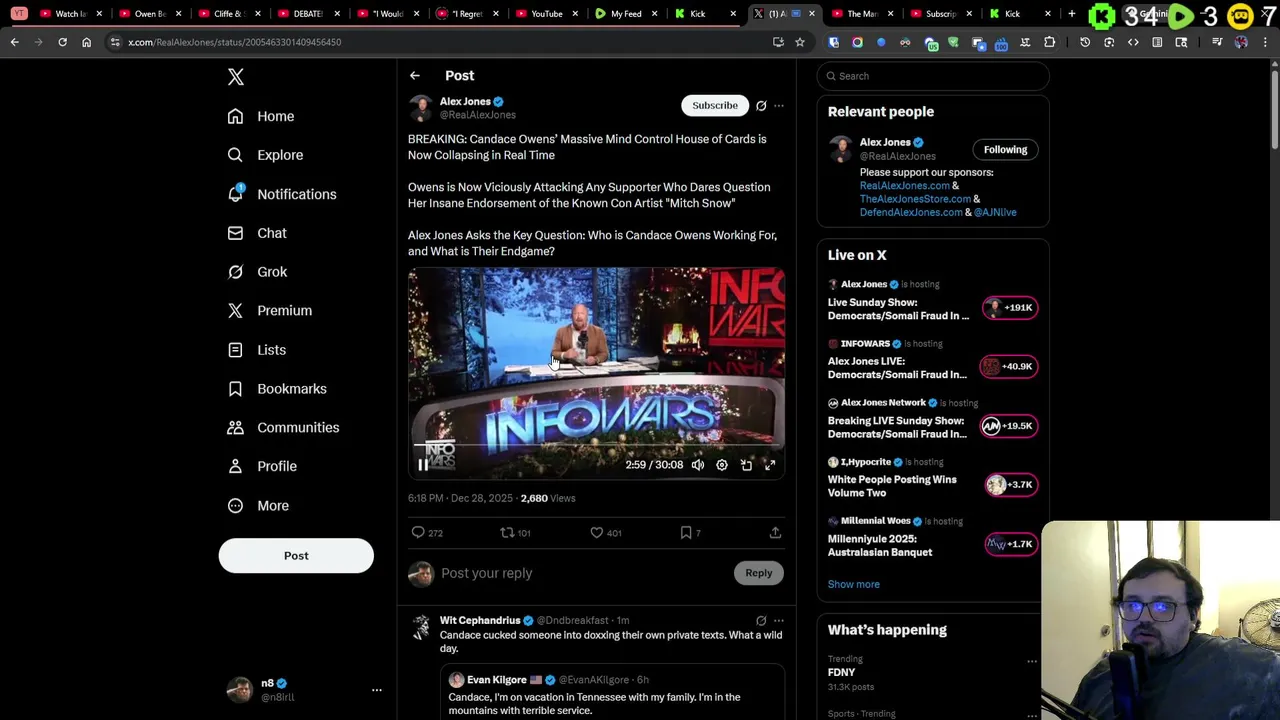This screenshot has height=720, width=1280.
Task: Click the Following button for Alex Jones
Action: pyautogui.click(x=1005, y=150)
